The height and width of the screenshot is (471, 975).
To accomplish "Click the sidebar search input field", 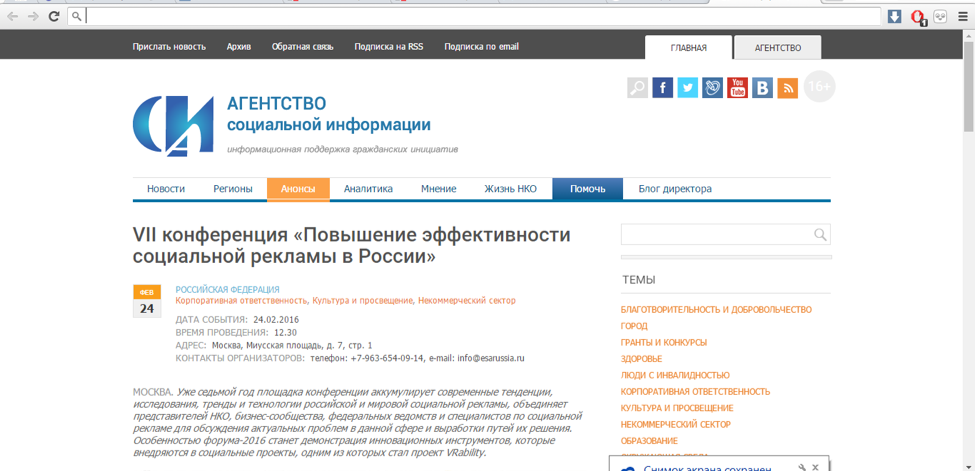I will 717,235.
